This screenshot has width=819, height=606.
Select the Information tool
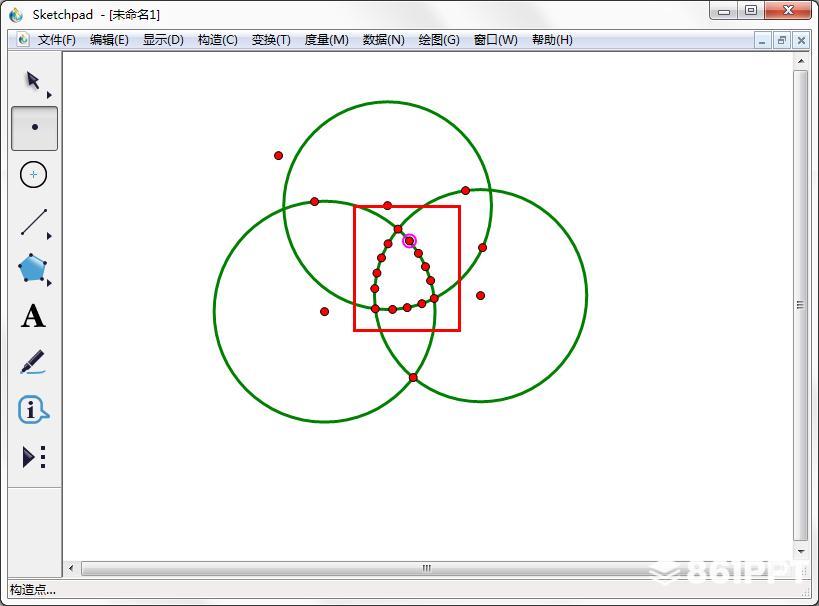click(x=33, y=410)
